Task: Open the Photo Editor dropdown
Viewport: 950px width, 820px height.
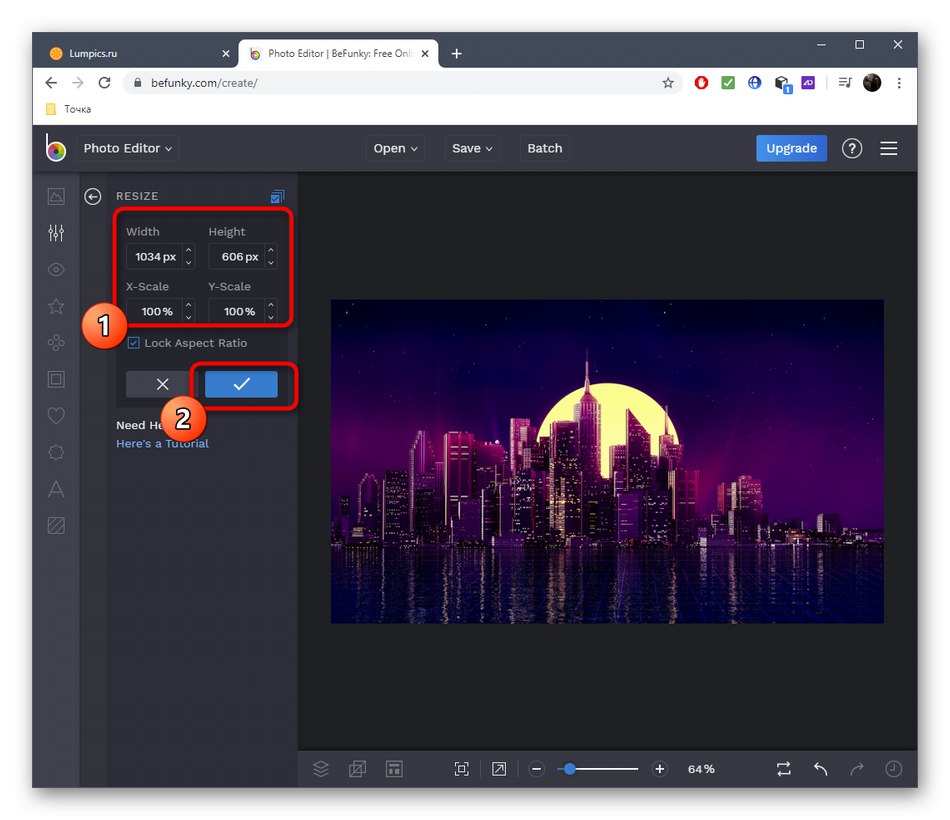Action: click(127, 148)
